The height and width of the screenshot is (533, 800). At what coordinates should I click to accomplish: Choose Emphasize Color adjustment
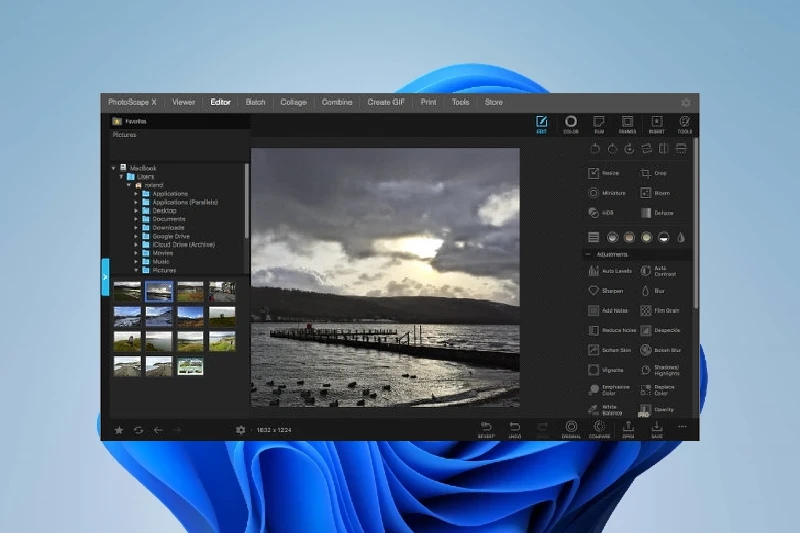(x=609, y=390)
